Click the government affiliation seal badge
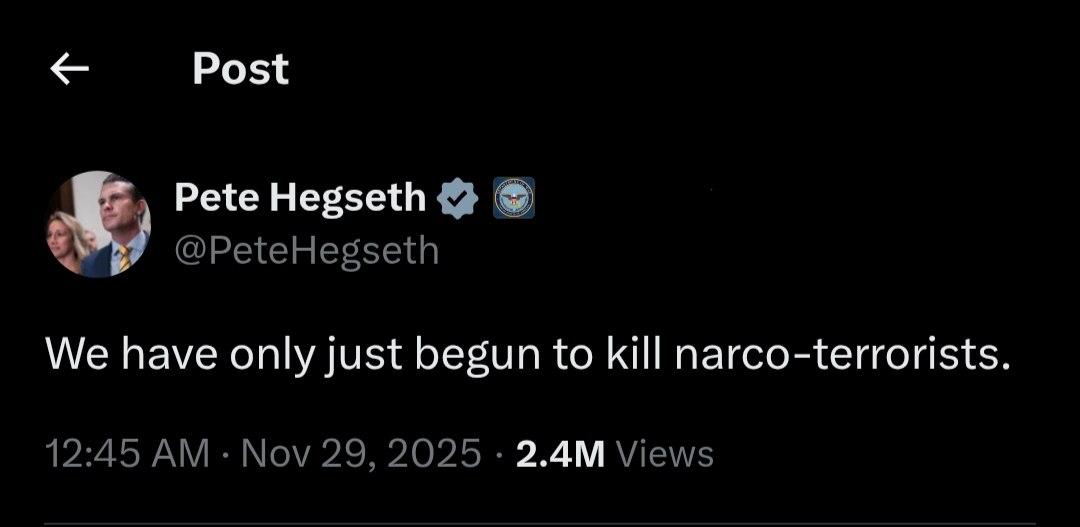The image size is (1080, 527). (x=514, y=198)
